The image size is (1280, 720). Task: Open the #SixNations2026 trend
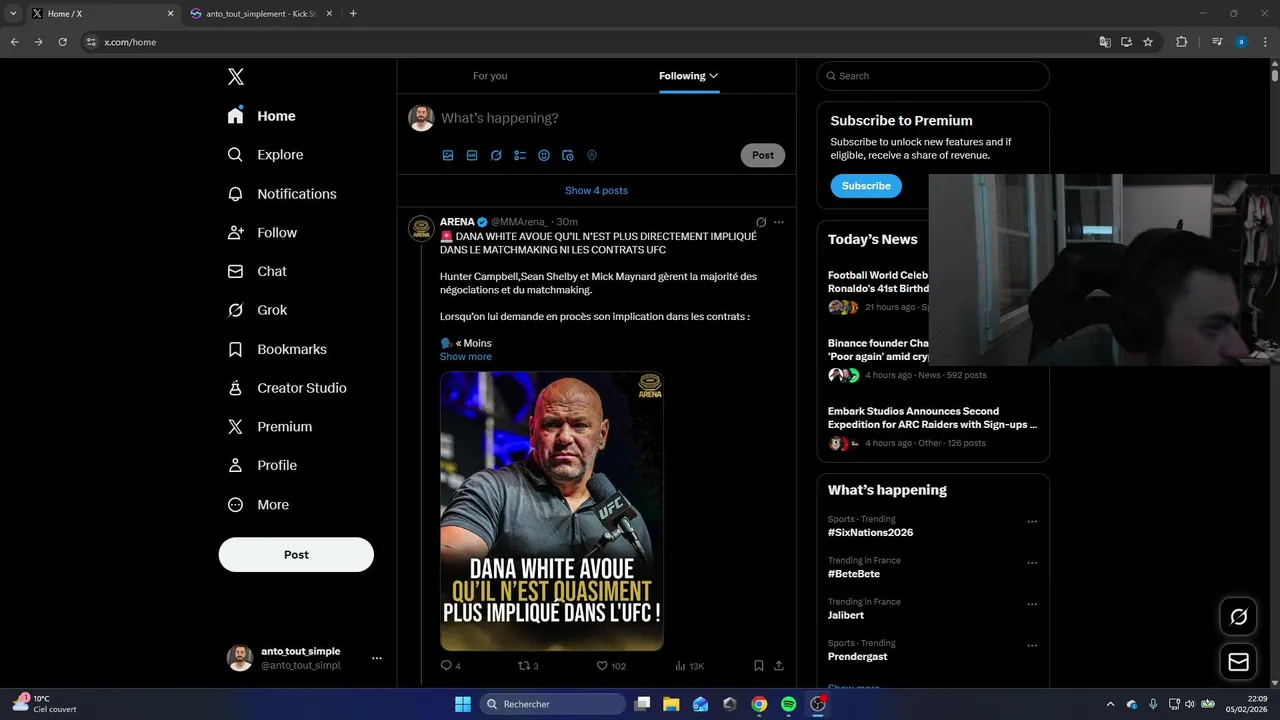pyautogui.click(x=870, y=532)
